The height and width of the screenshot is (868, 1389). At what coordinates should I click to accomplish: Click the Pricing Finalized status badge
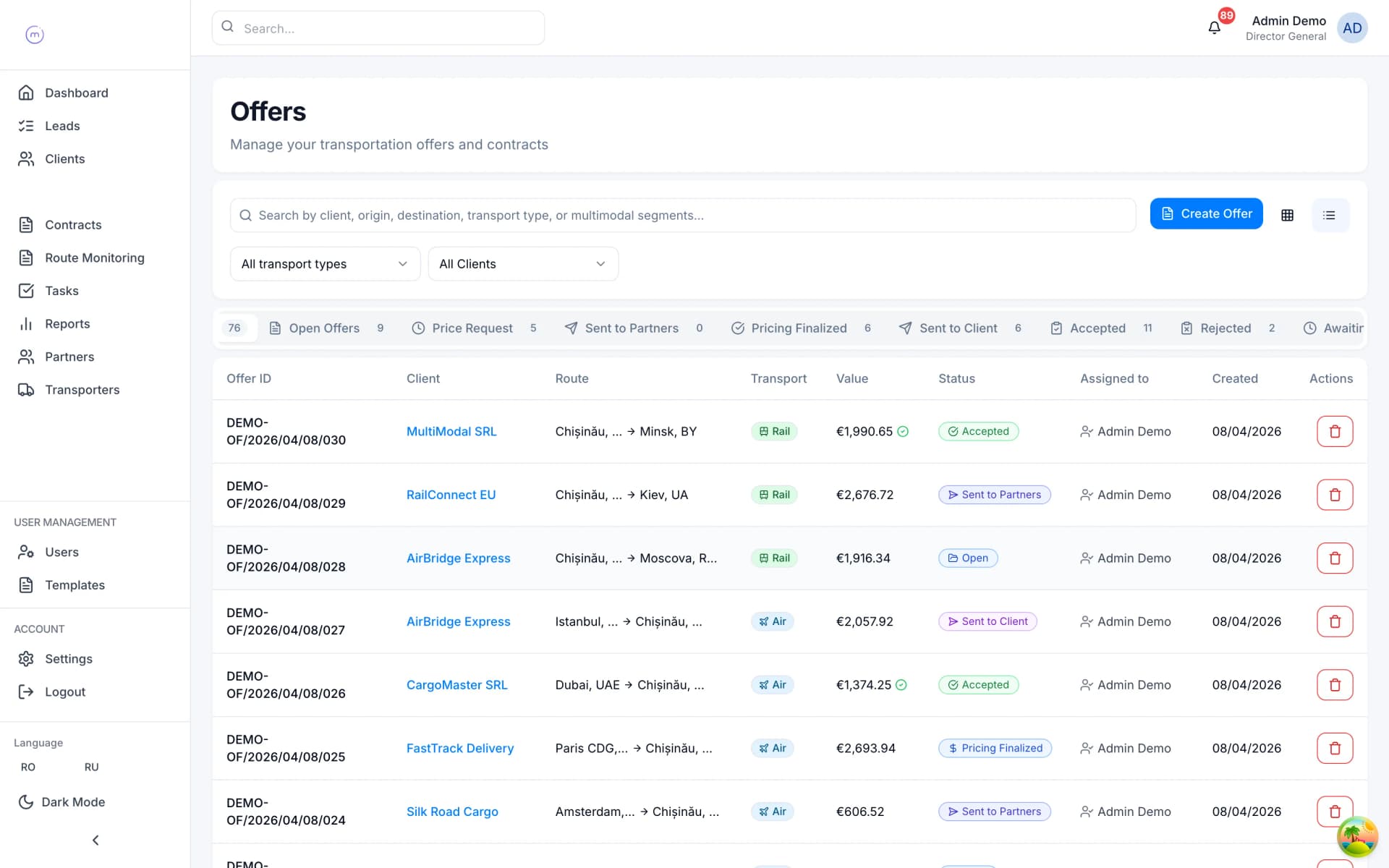[995, 749]
